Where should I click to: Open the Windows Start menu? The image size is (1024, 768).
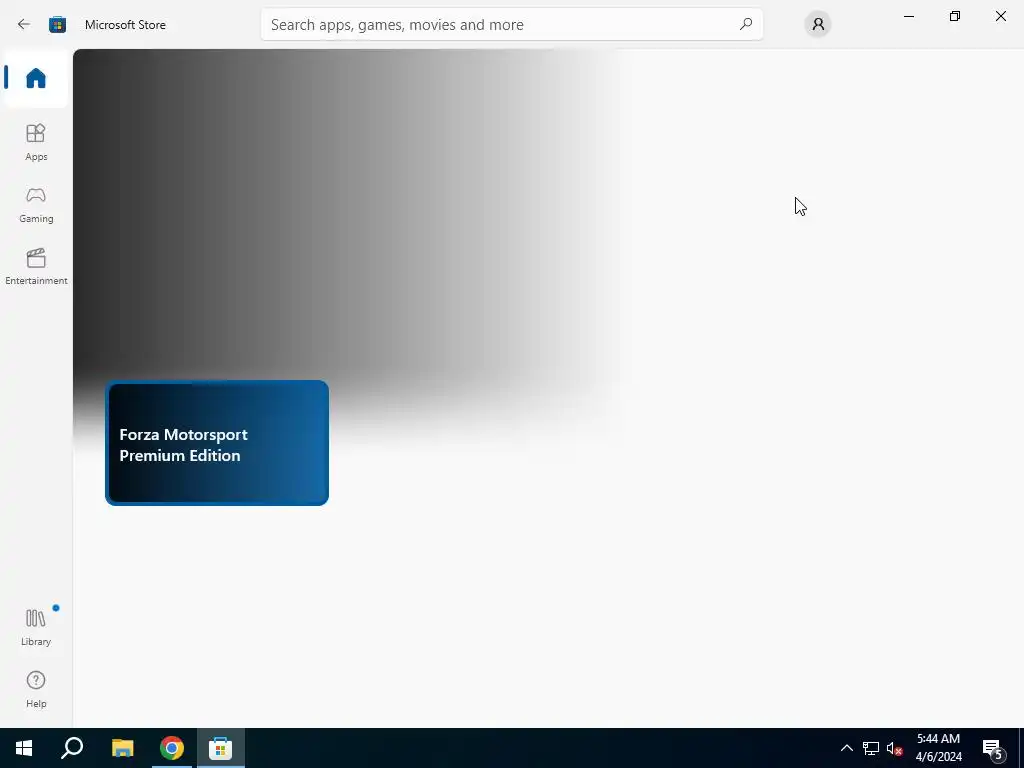tap(24, 748)
